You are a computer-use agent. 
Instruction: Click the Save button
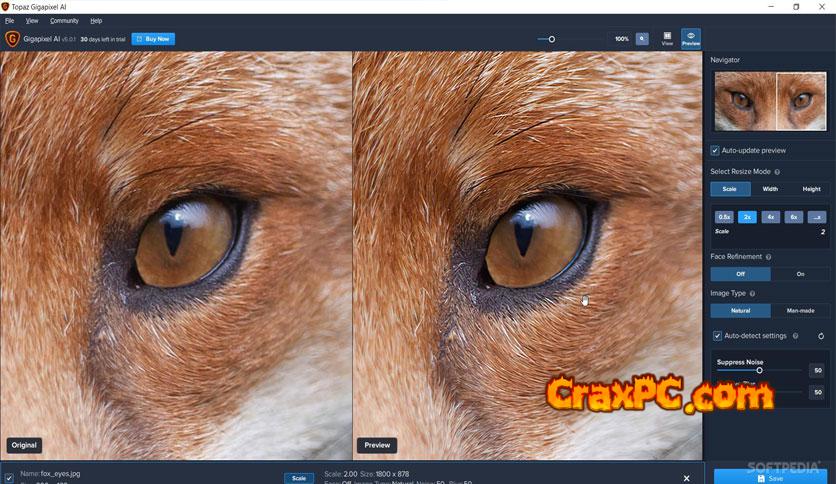tap(770, 478)
